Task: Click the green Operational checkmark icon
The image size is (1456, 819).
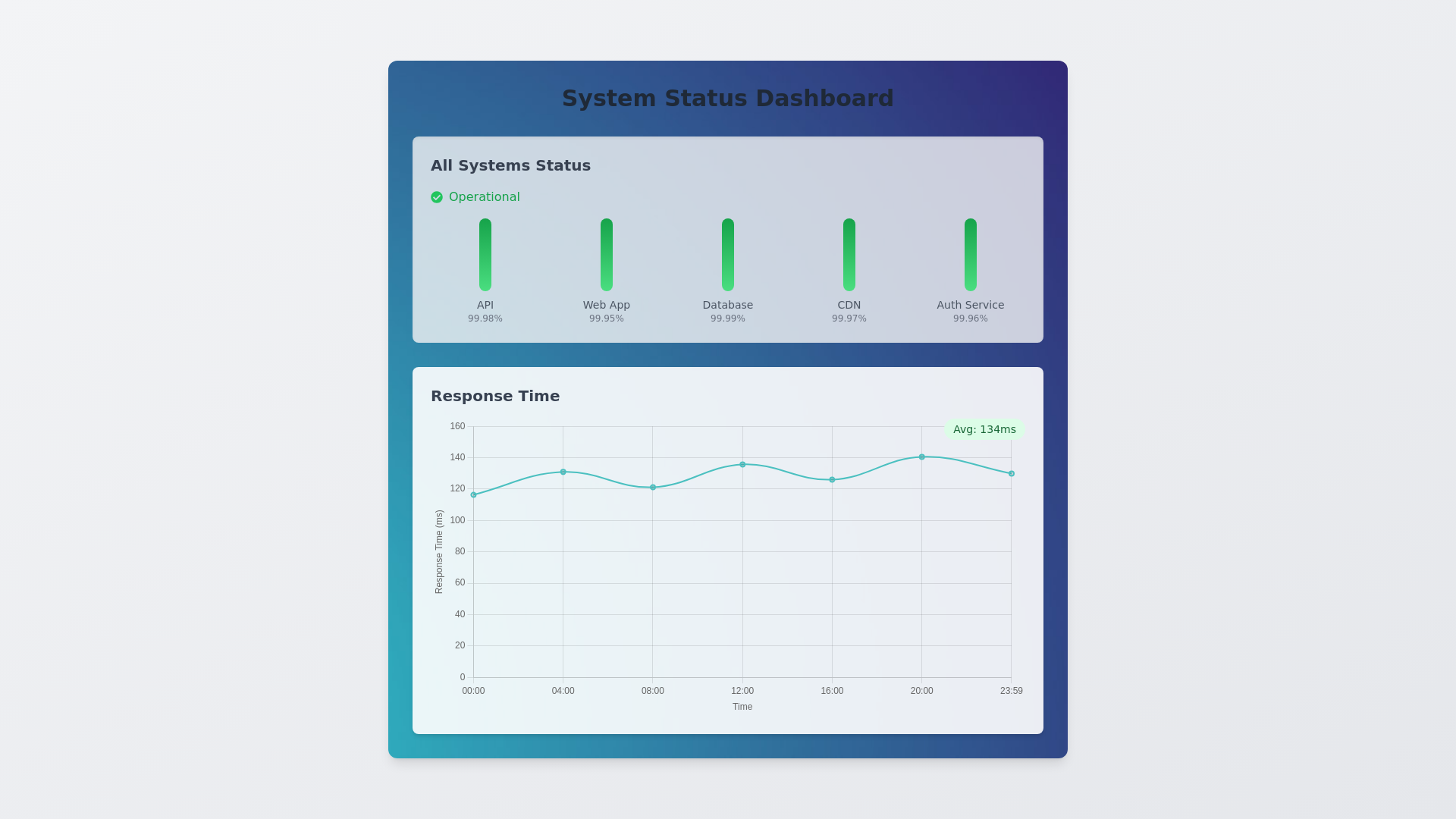Action: [437, 197]
